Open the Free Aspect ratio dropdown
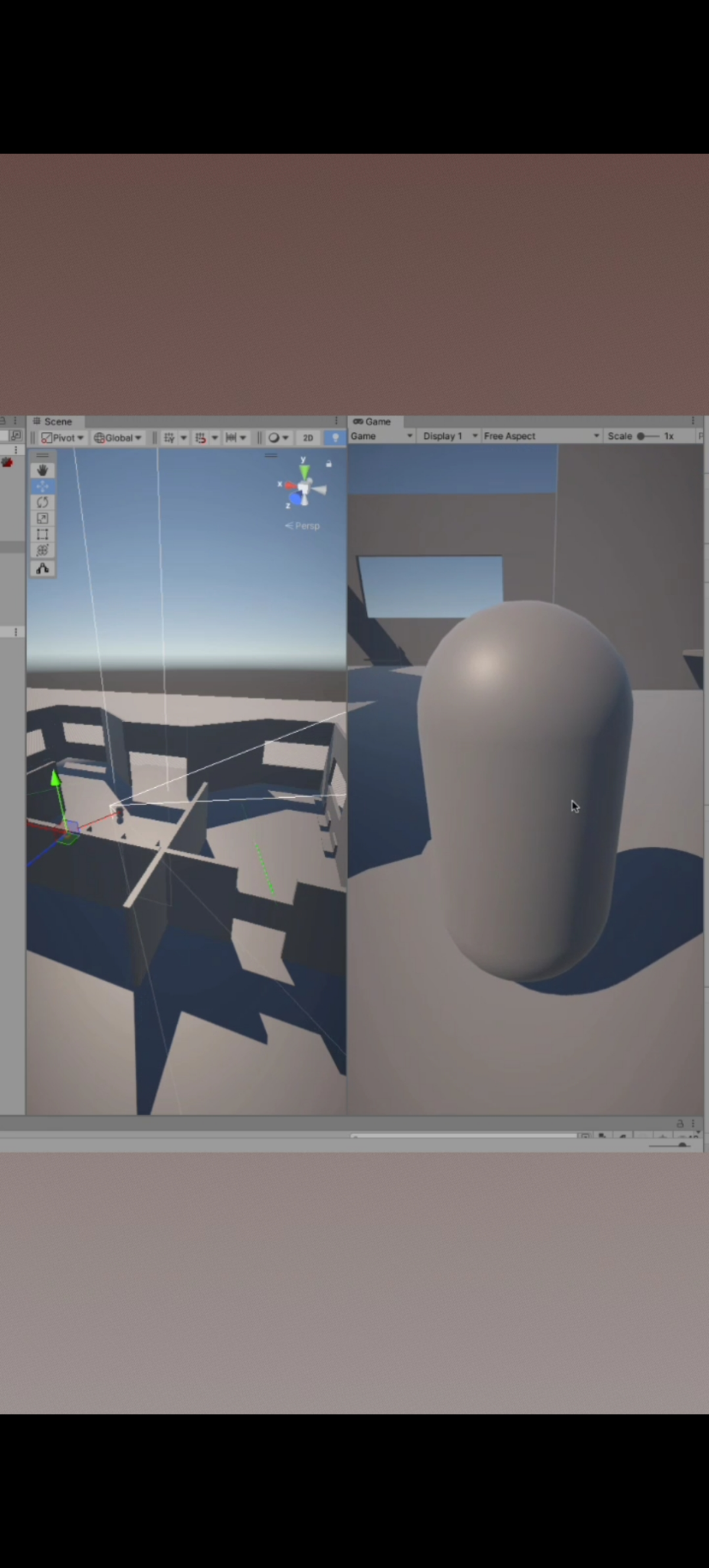The height and width of the screenshot is (1568, 709). [541, 436]
